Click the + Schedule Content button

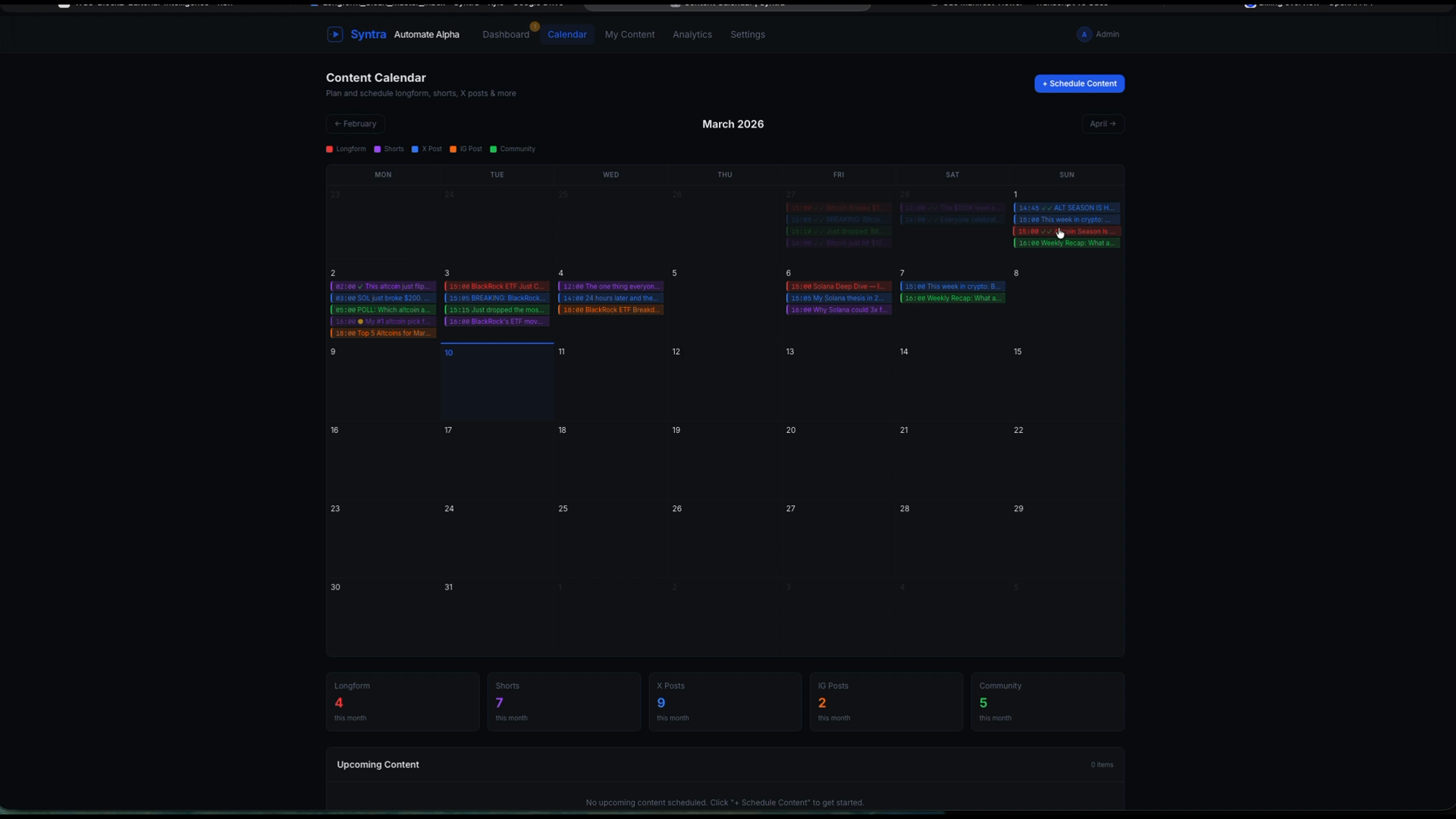1079,83
